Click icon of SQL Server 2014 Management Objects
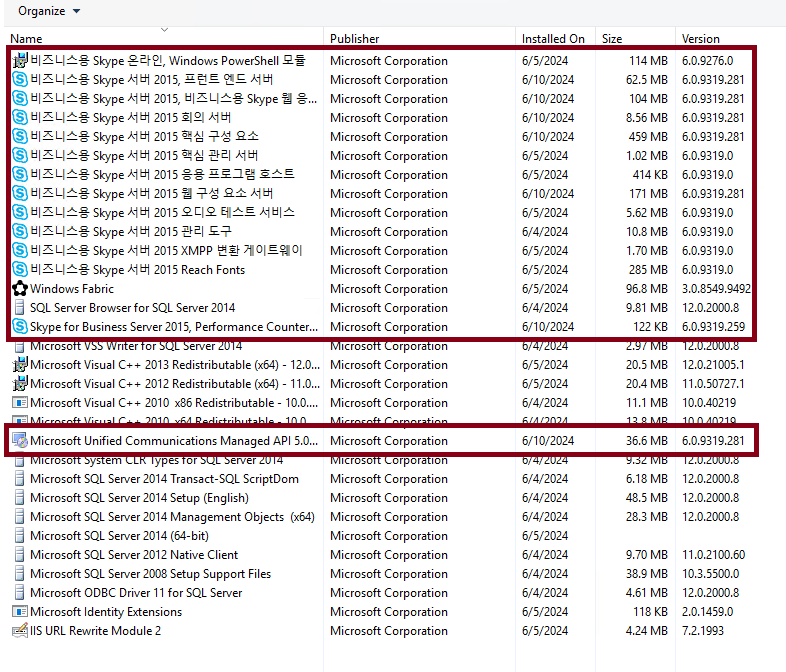 (x=20, y=517)
